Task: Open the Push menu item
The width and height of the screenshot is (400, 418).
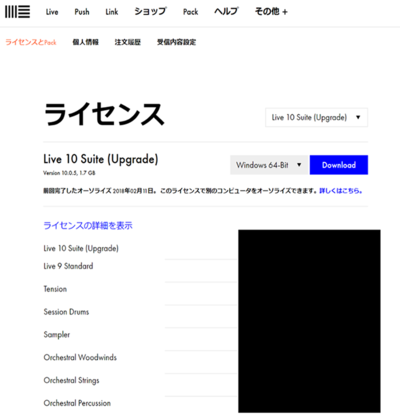Action: tap(82, 12)
